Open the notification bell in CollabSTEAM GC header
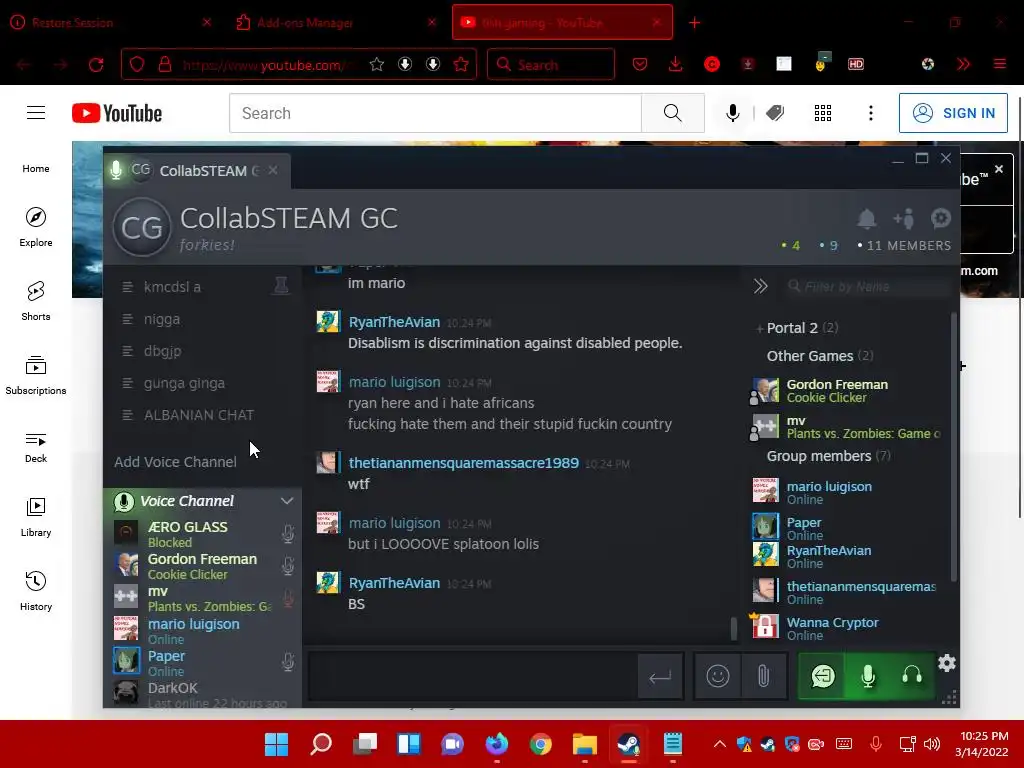The width and height of the screenshot is (1024, 768). pos(867,219)
